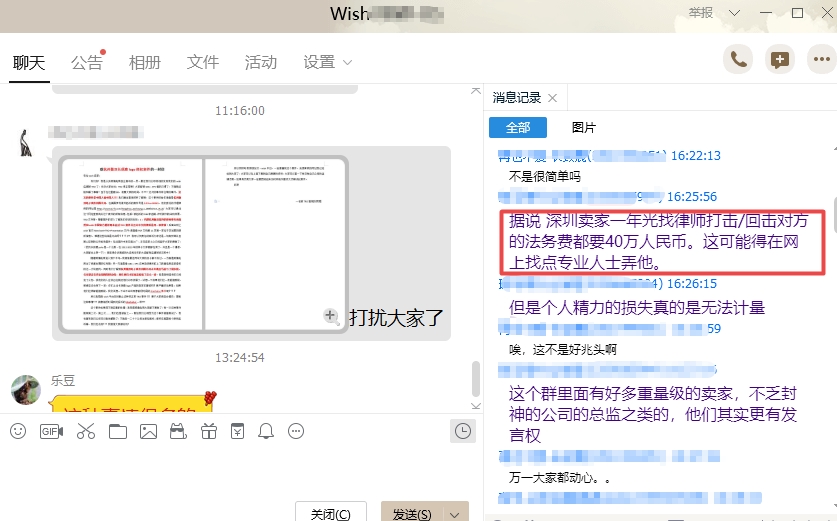Switch filter to 图片 in message records
This screenshot has width=837, height=521.
[583, 128]
